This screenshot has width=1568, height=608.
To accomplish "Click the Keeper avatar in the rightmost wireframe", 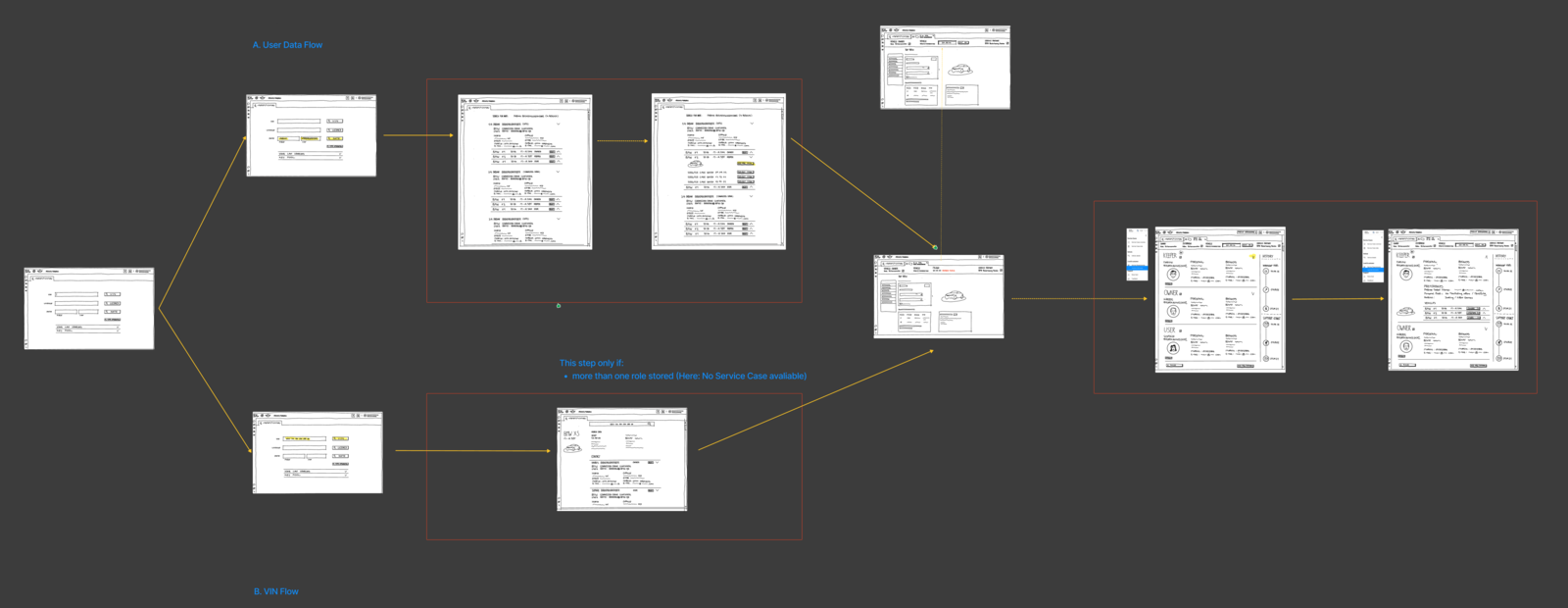I will (1406, 274).
